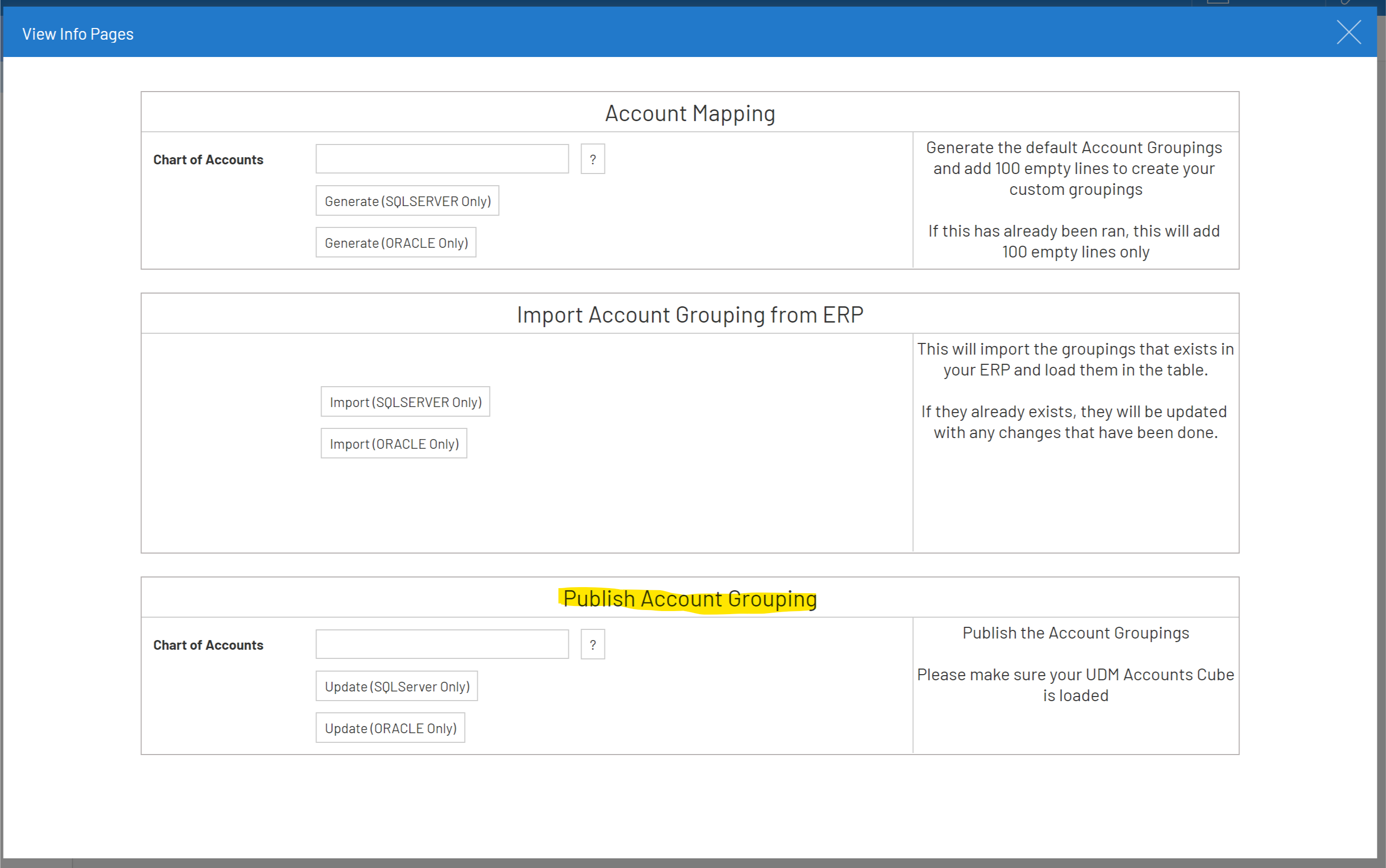Click the help '?' button in Publish Account Grouping
This screenshot has height=868, width=1386.
pyautogui.click(x=592, y=644)
